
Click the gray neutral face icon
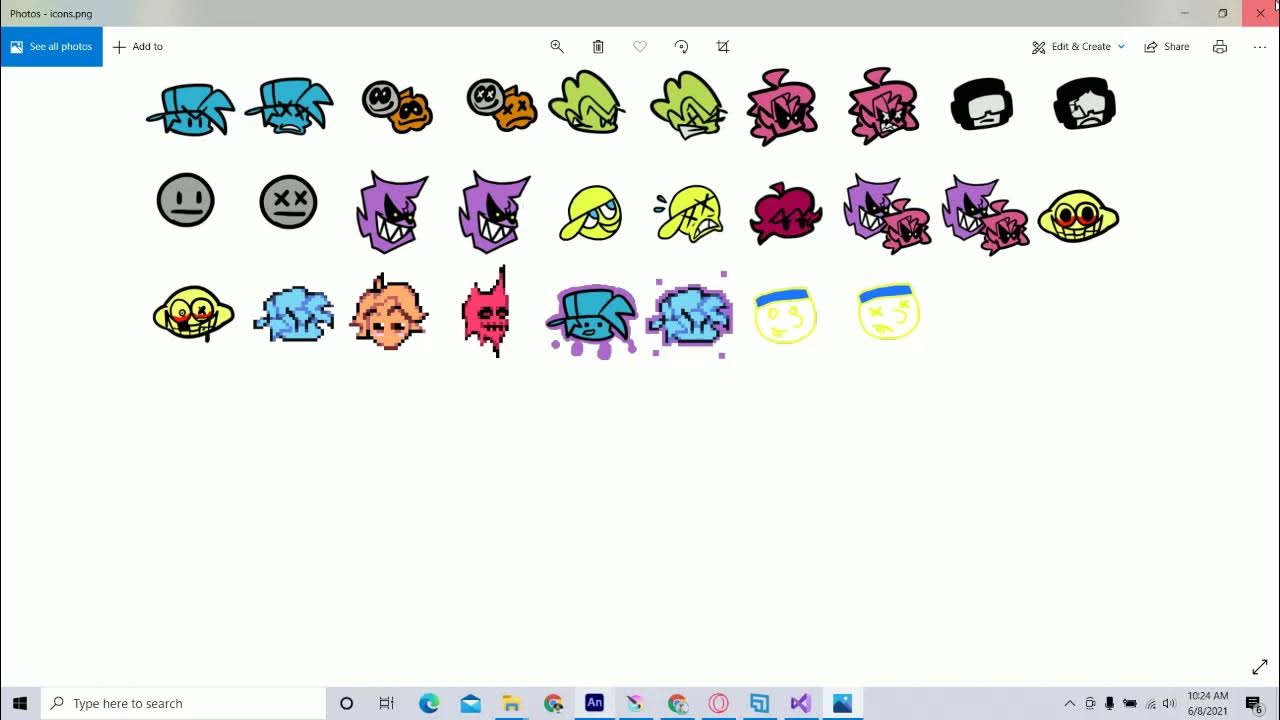(186, 200)
